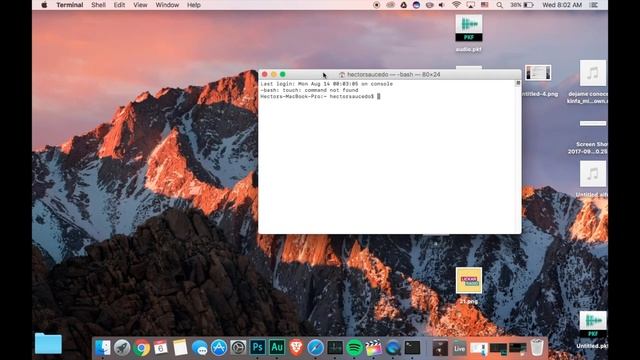
Task: Open the battery status menu
Action: pyautogui.click(x=522, y=5)
